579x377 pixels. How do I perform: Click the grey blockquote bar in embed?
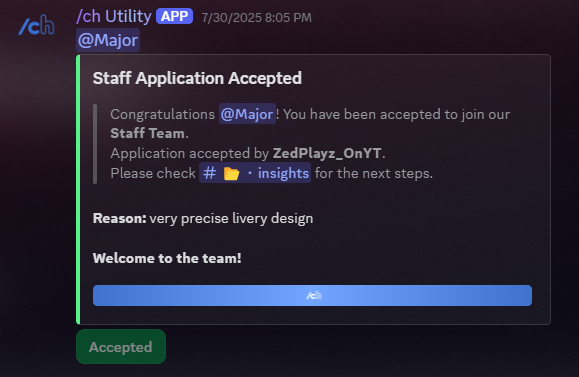[95, 144]
